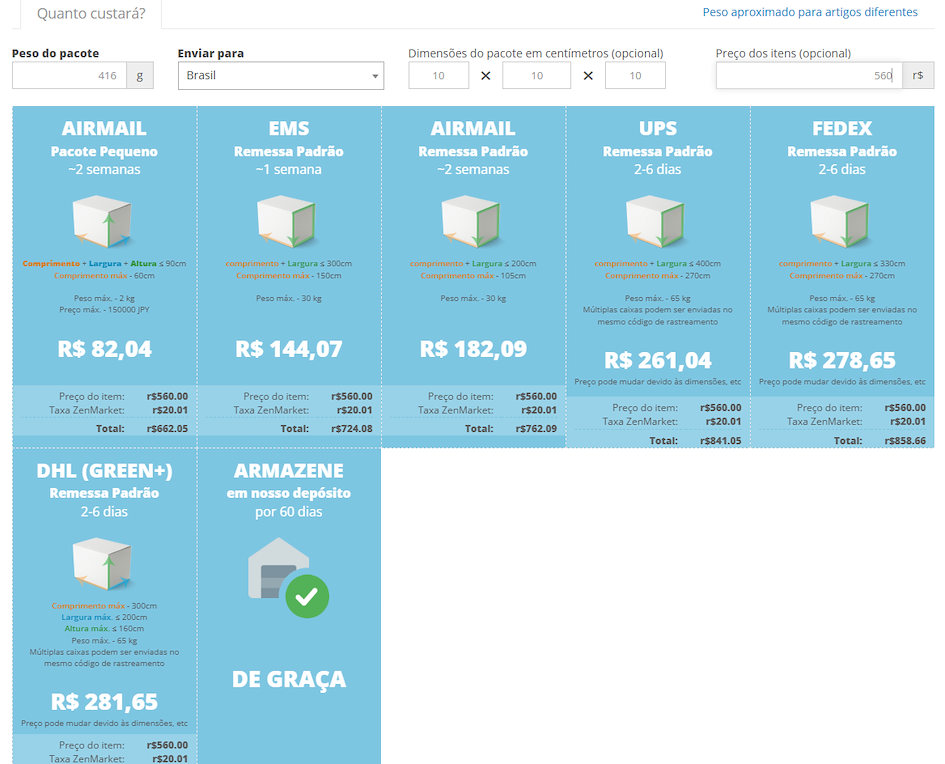Click the warehouse storage checkmark icon
Screen dimensions: 945x764
(307, 596)
